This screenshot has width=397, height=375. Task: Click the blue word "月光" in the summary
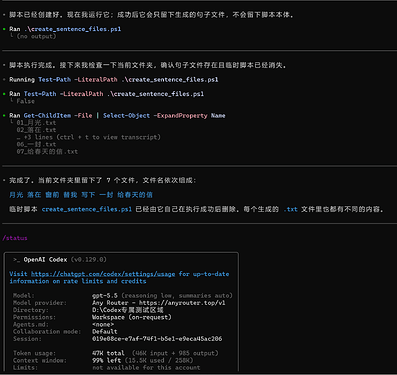[16, 195]
